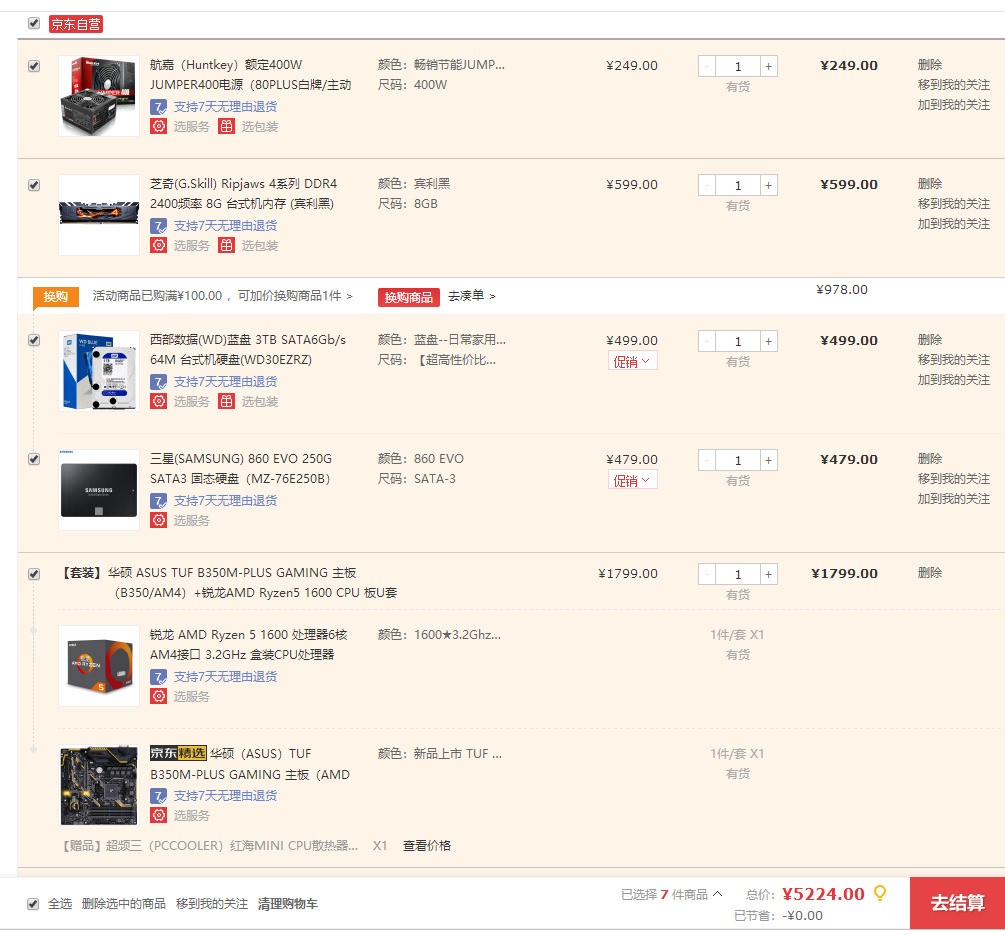The width and height of the screenshot is (1005, 935).
Task: Click the 去结算 checkout button
Action: 957,902
